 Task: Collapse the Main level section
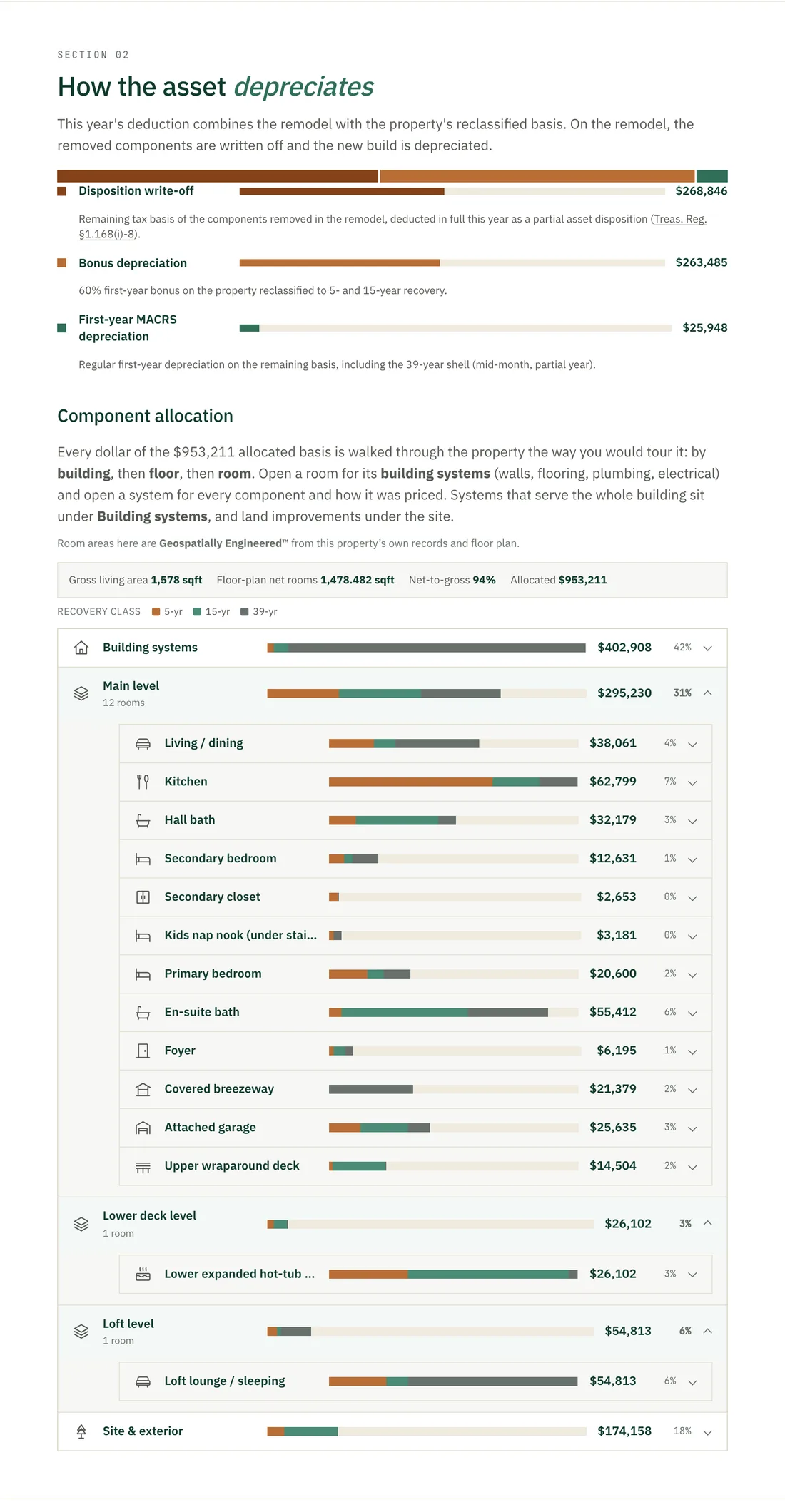pyautogui.click(x=707, y=693)
